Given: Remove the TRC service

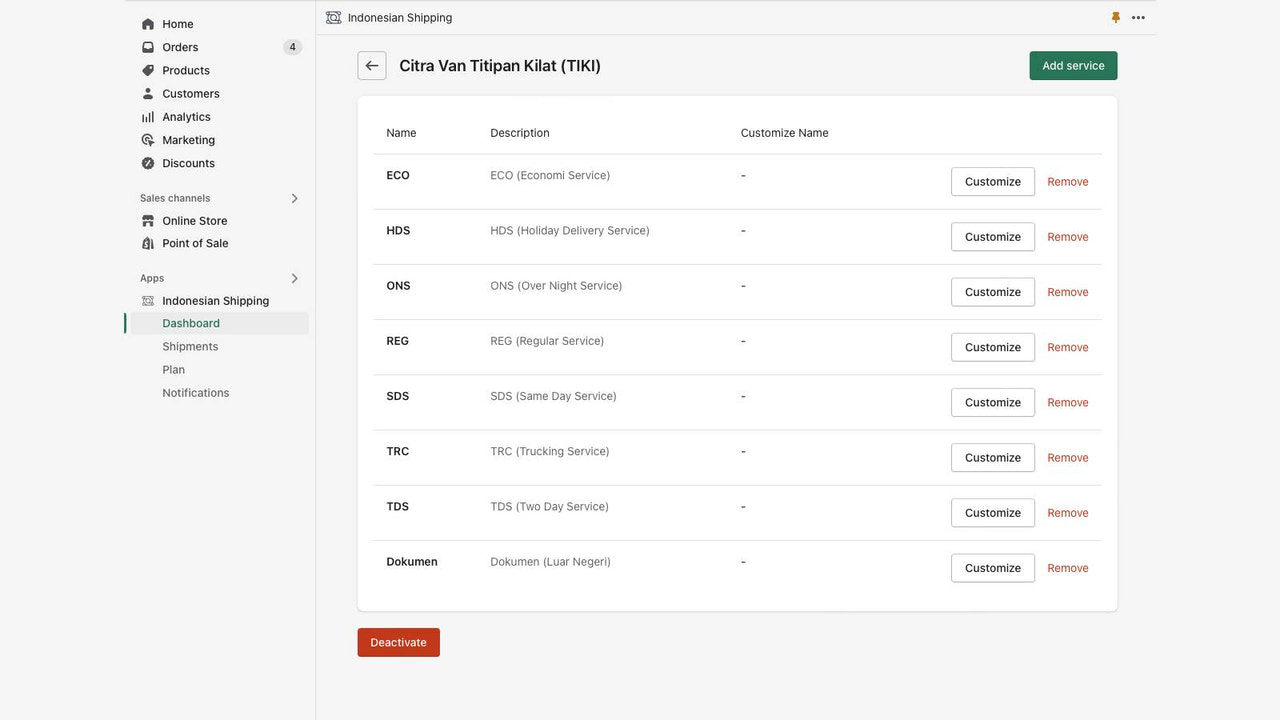Looking at the screenshot, I should (1068, 458).
